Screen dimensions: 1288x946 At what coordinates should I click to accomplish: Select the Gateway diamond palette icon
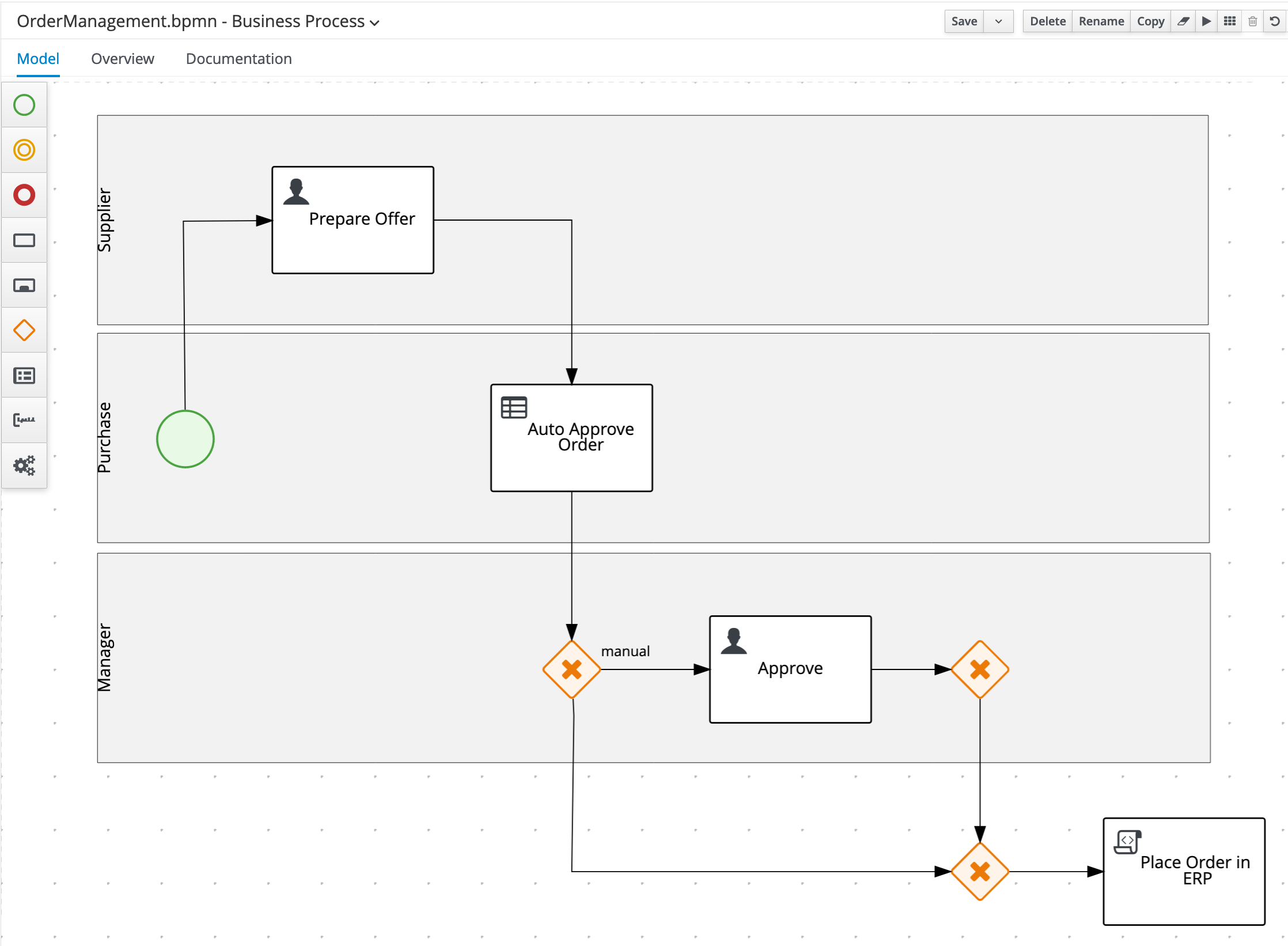24,330
